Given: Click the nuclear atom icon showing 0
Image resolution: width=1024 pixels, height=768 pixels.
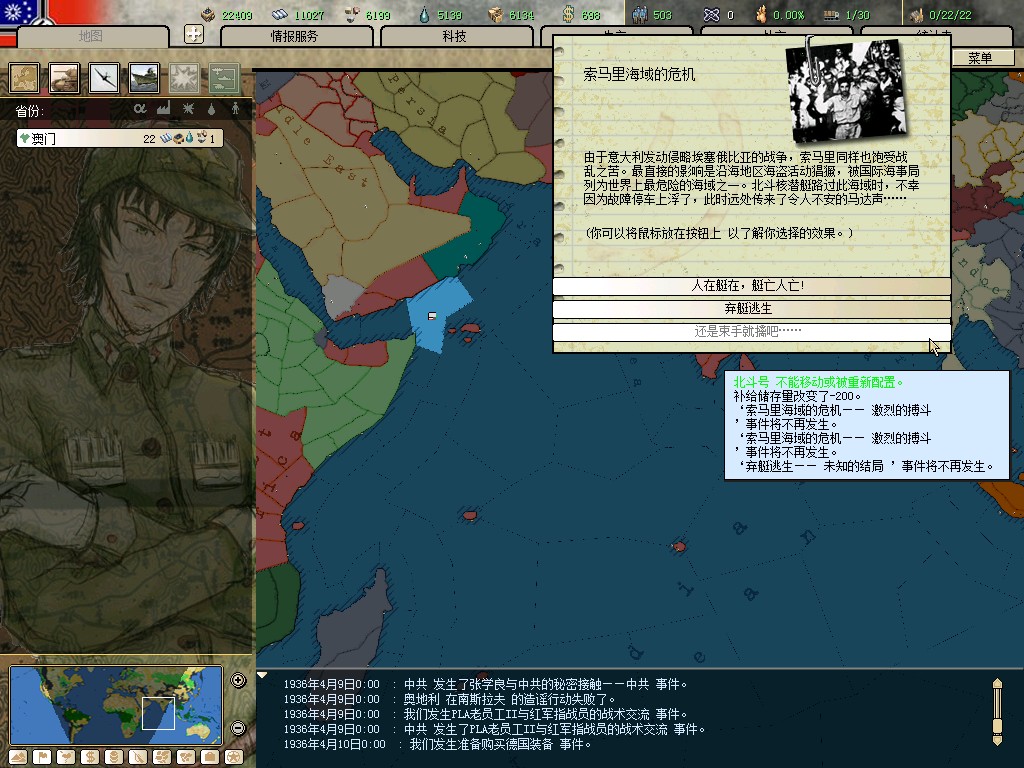Looking at the screenshot, I should click(x=711, y=14).
